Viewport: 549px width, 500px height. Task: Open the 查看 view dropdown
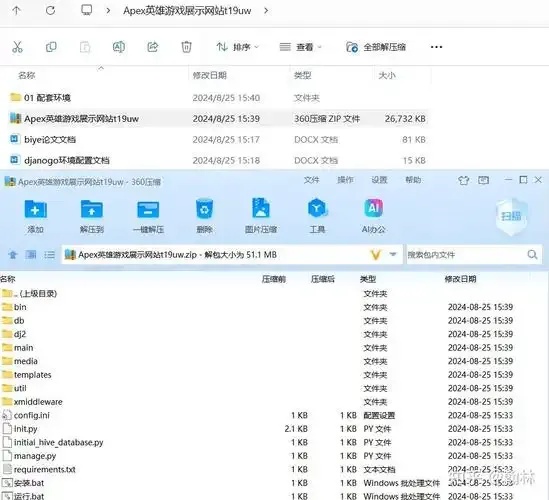tap(300, 47)
